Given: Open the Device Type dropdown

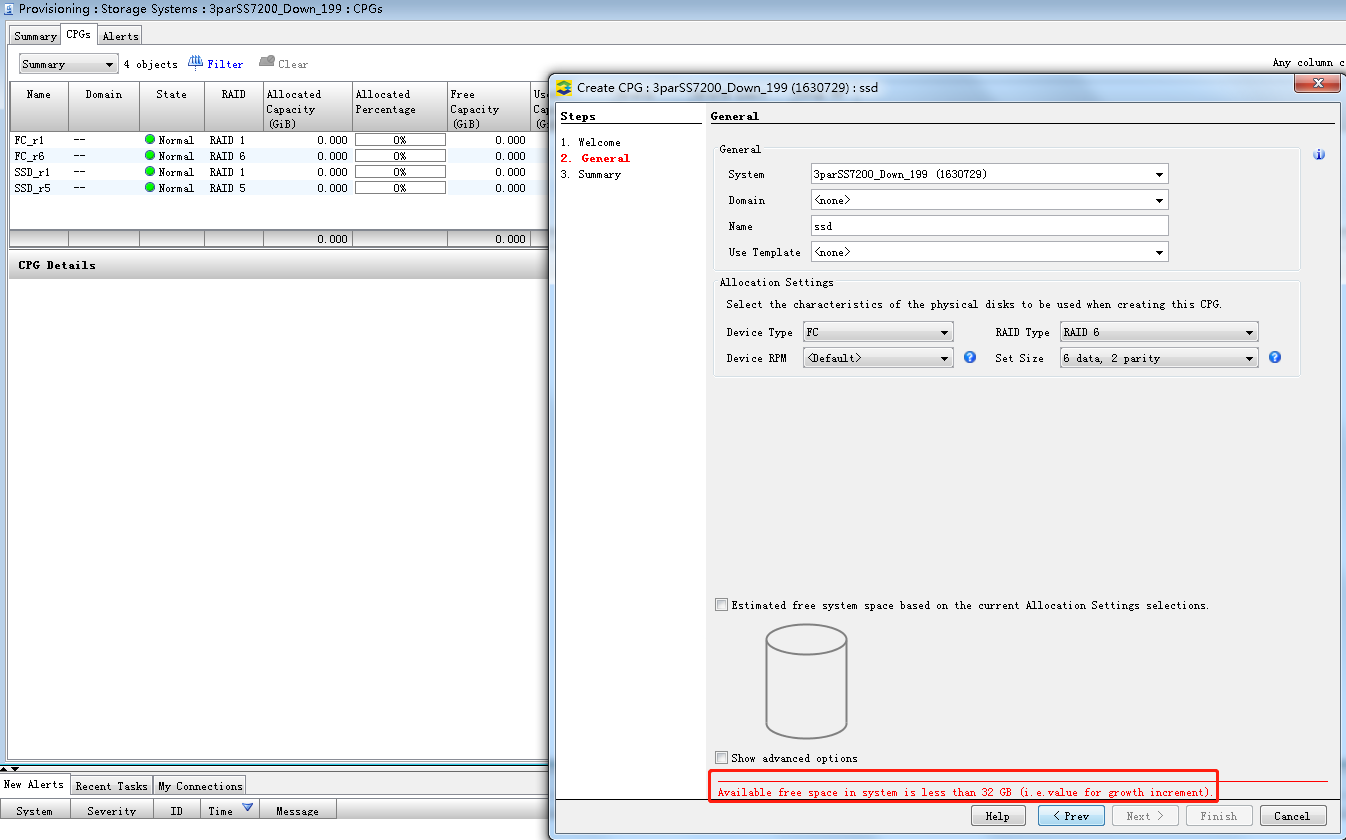Looking at the screenshot, I should click(x=877, y=332).
